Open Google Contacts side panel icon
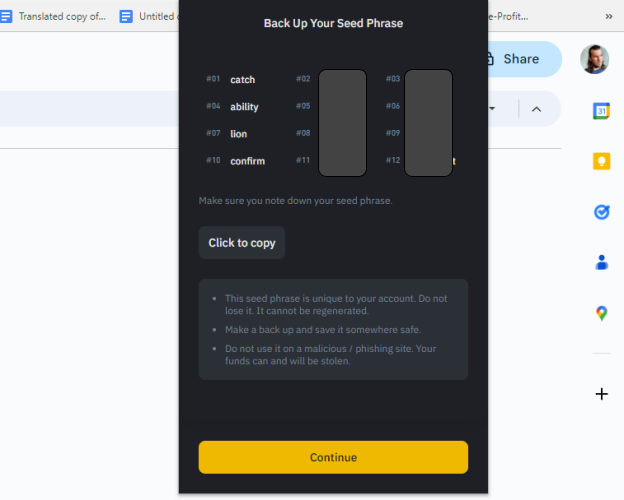624x500 pixels. point(601,262)
